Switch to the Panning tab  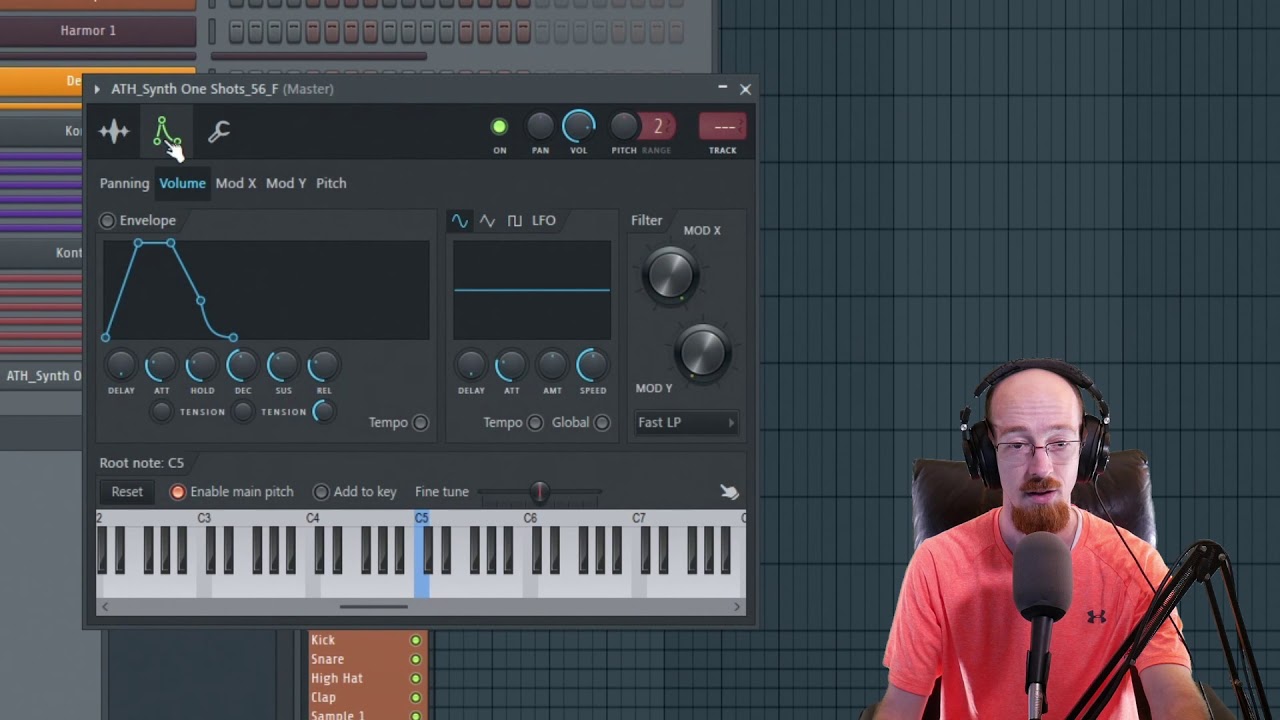(124, 183)
